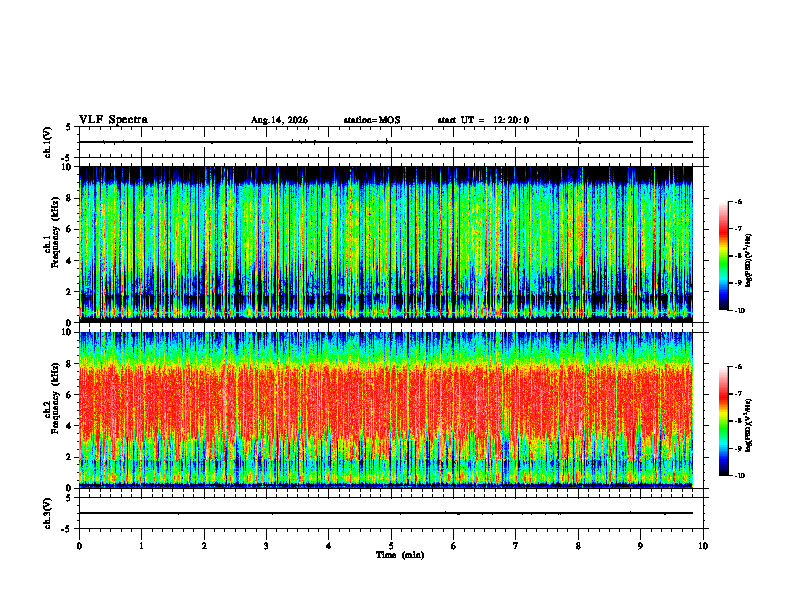Click the "8" frequency tick of the ch.2 spectrogram

click(70, 364)
